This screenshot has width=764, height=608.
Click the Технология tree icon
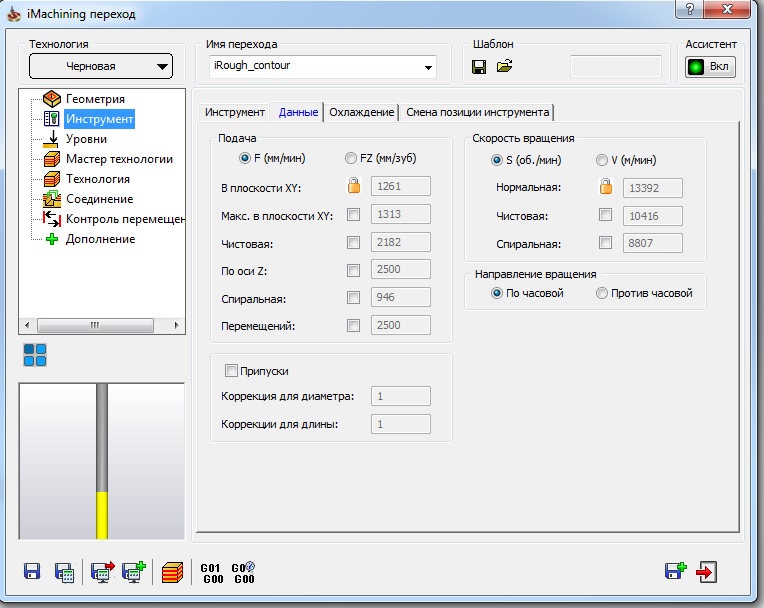pyautogui.click(x=52, y=179)
